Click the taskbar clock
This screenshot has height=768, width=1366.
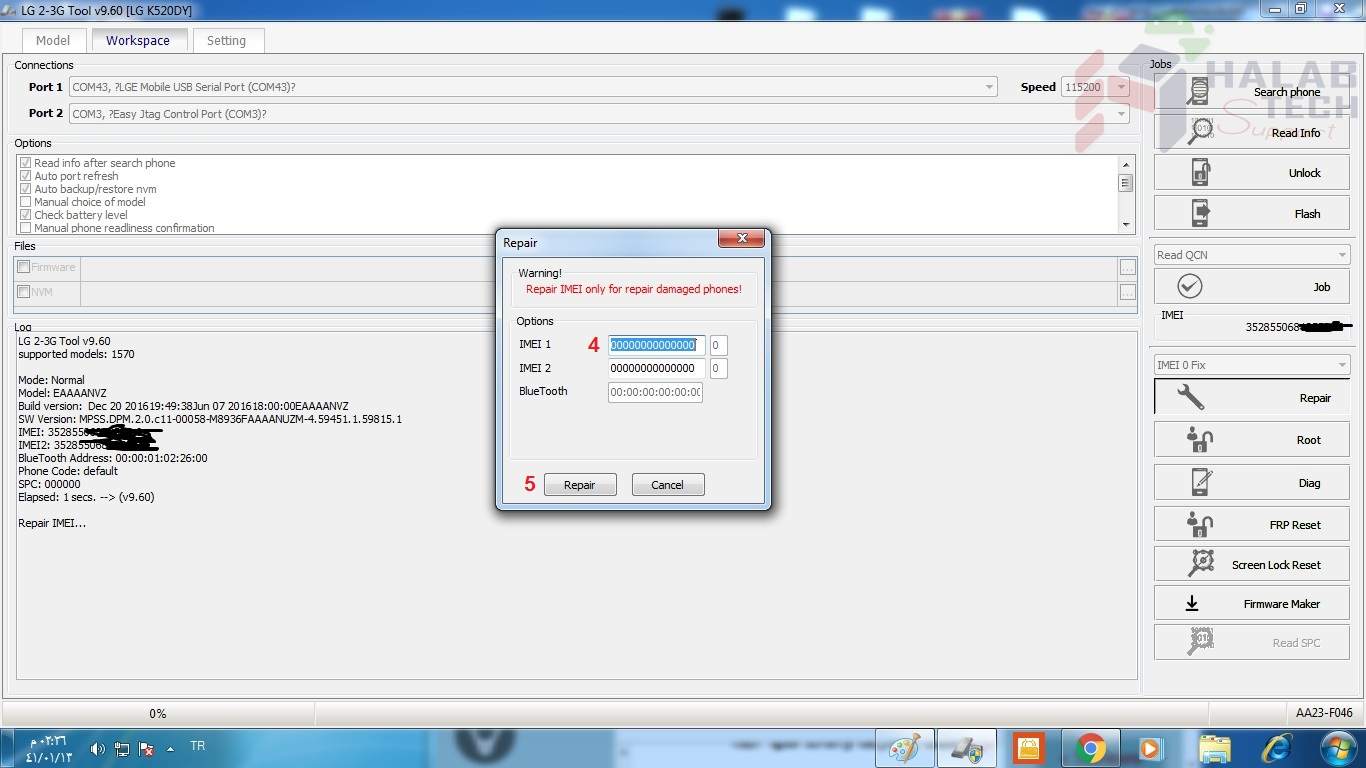50,748
